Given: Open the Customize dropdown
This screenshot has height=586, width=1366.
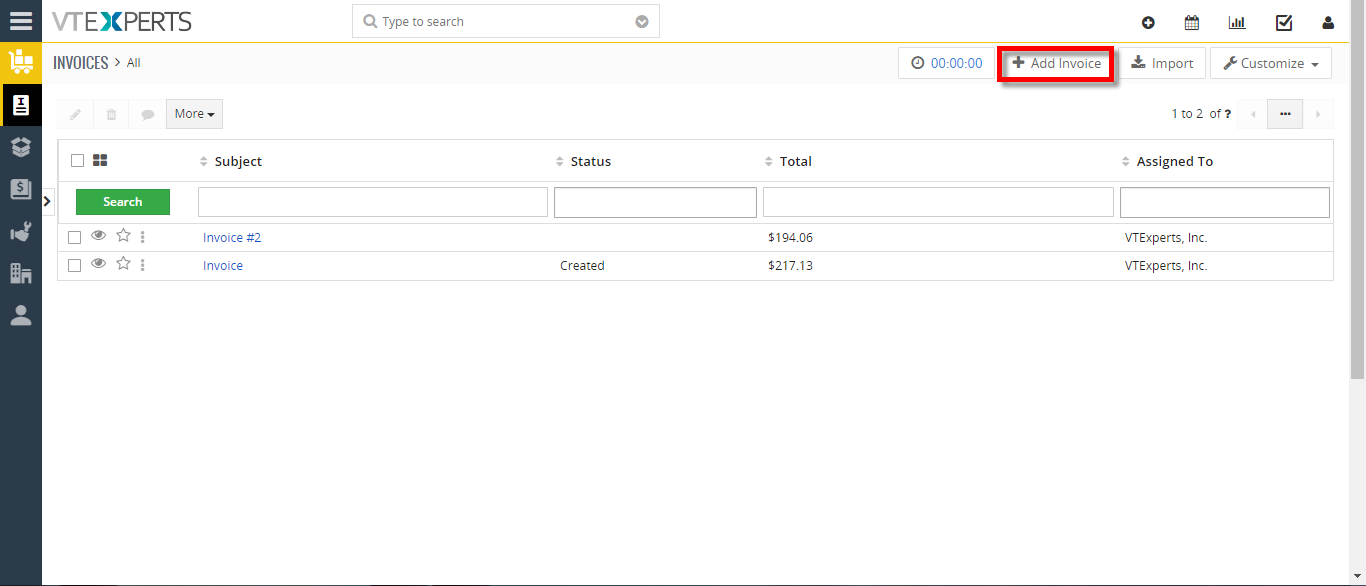Looking at the screenshot, I should [1270, 63].
